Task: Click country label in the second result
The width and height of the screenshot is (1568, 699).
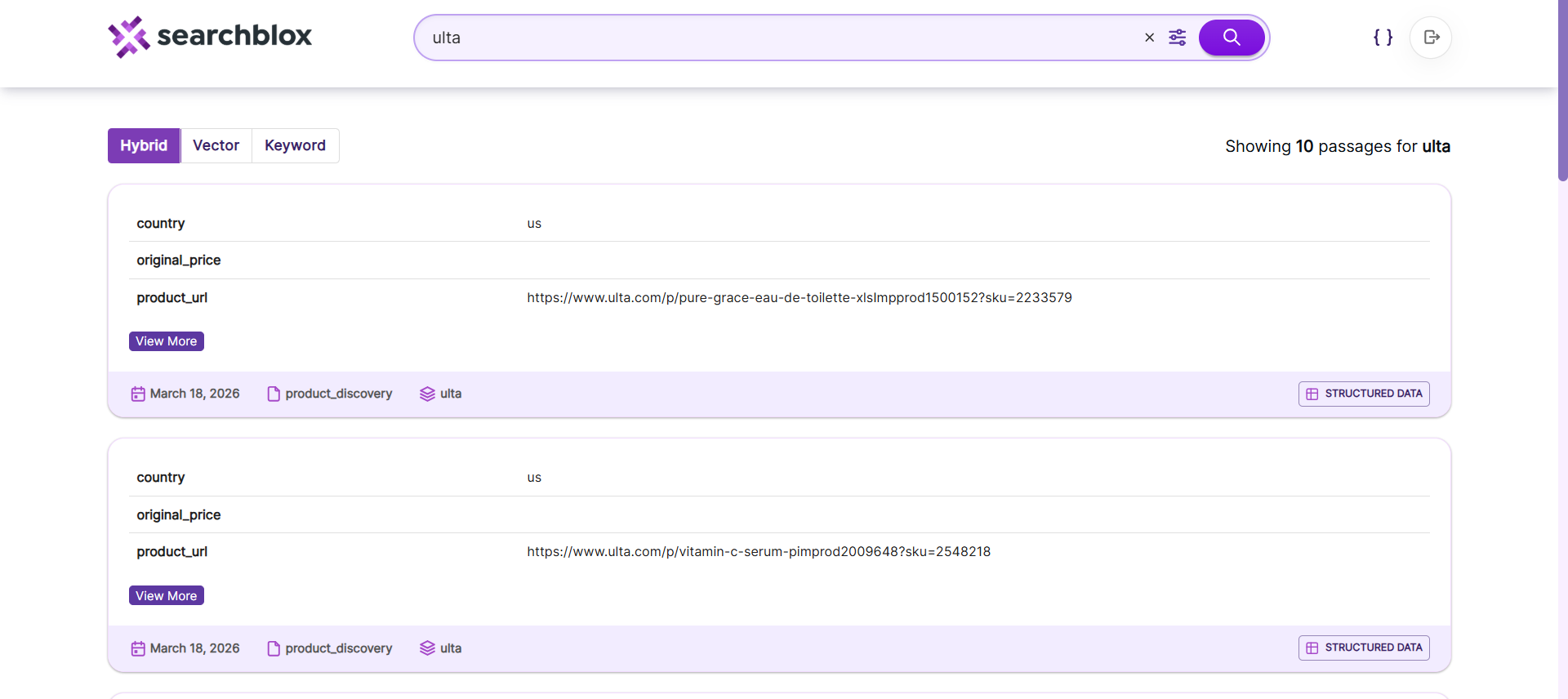Action: [x=161, y=478]
